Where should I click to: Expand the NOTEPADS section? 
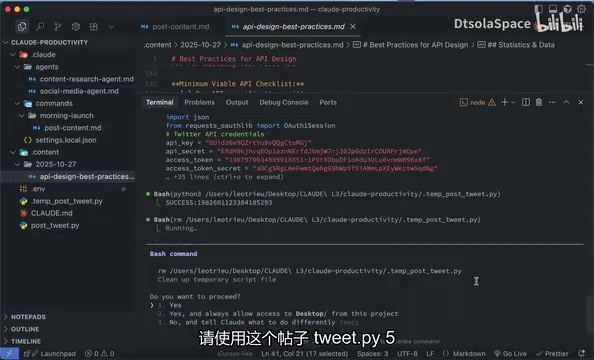28,317
